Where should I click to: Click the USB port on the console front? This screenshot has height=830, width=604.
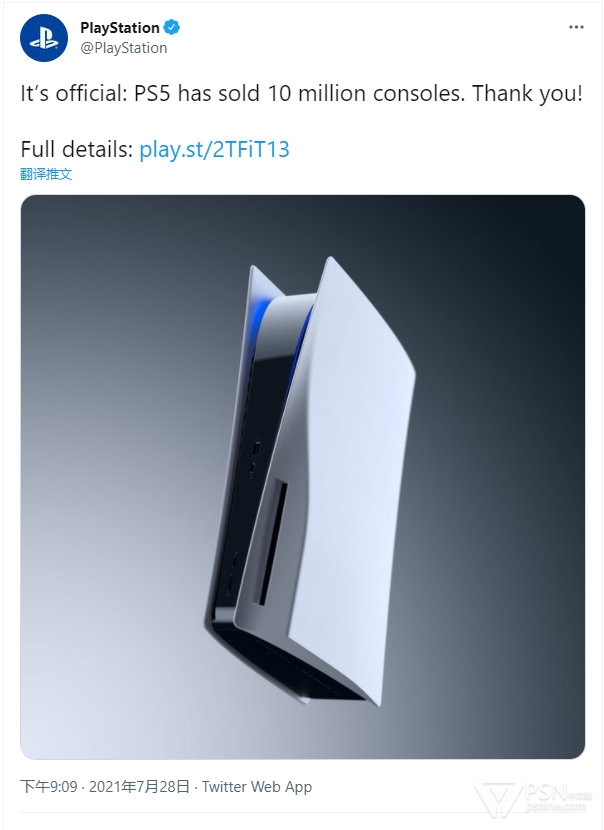coord(257,448)
